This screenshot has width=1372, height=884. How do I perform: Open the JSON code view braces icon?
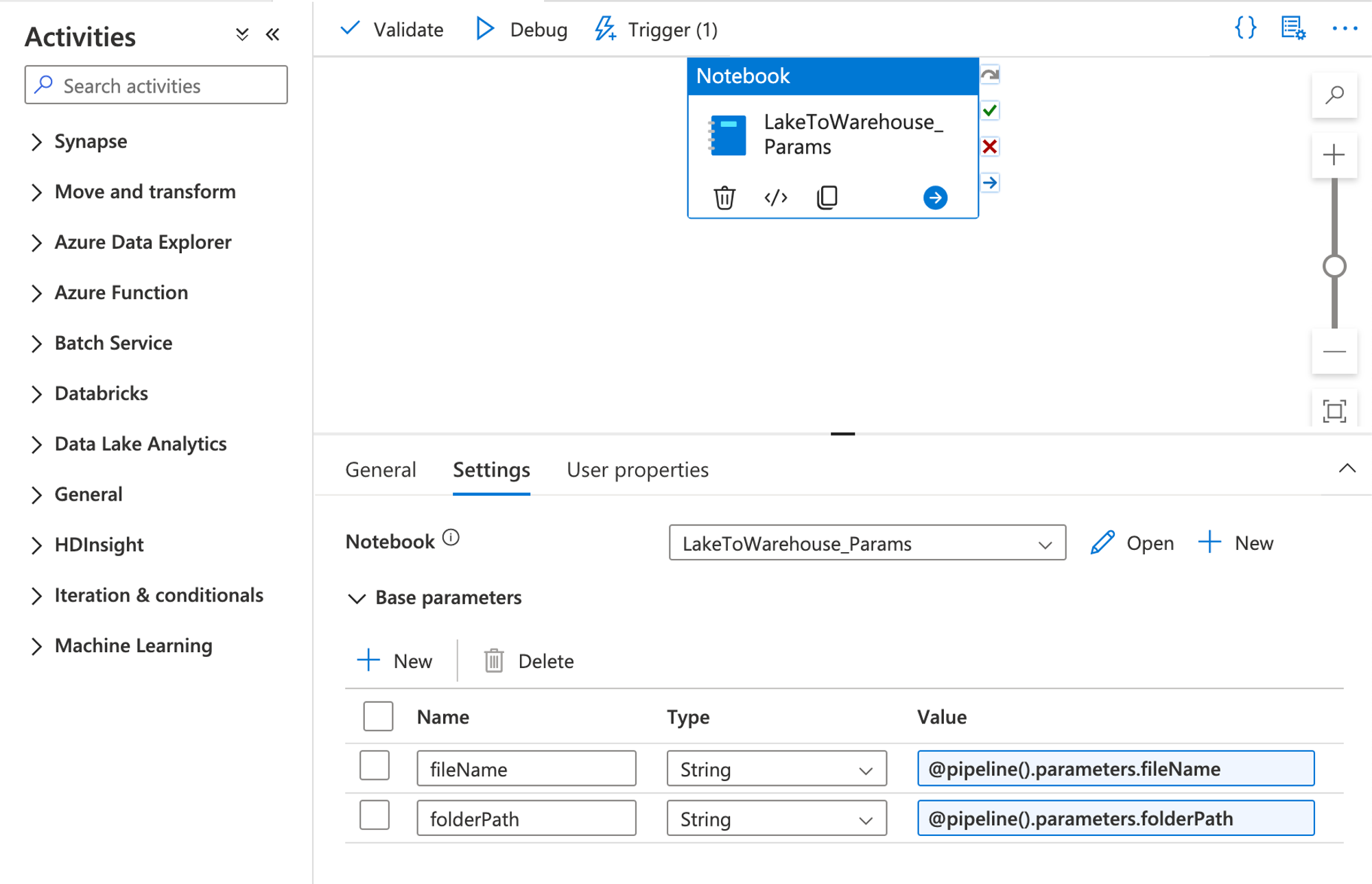[x=1245, y=28]
